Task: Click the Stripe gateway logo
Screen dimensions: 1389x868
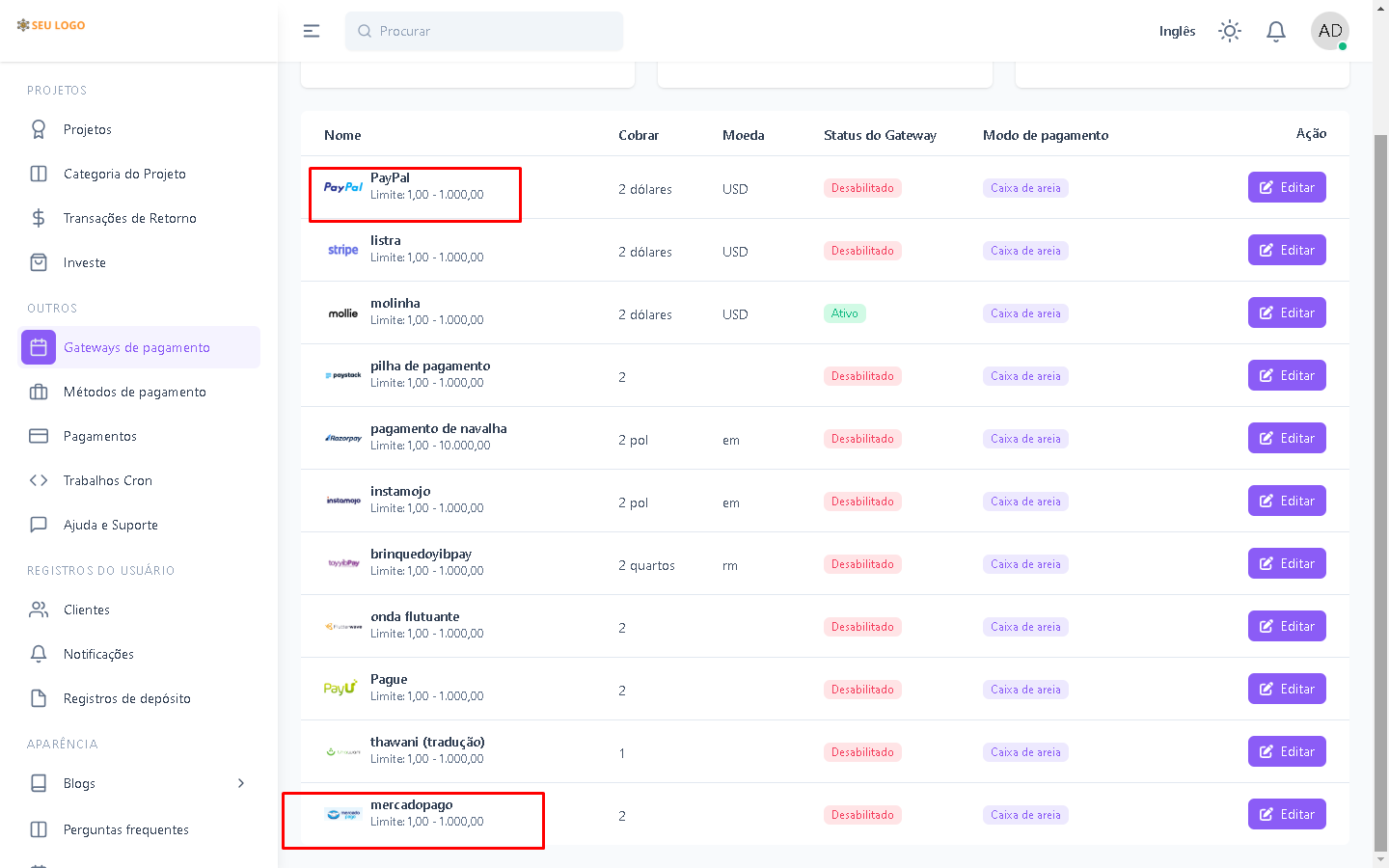Action: point(342,250)
